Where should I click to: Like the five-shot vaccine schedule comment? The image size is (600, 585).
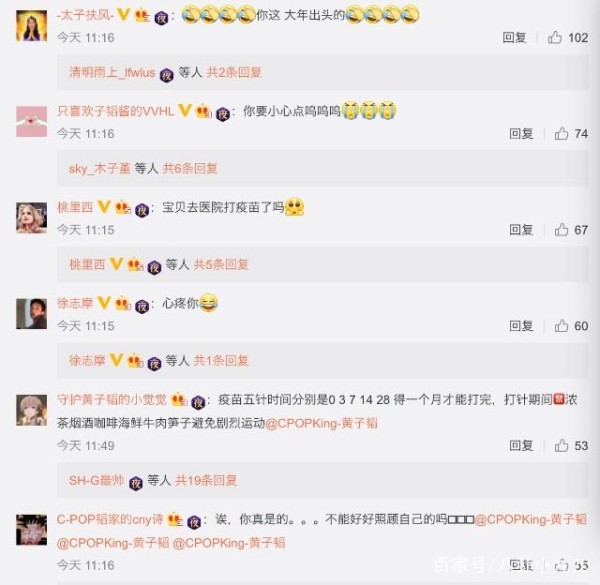click(561, 445)
